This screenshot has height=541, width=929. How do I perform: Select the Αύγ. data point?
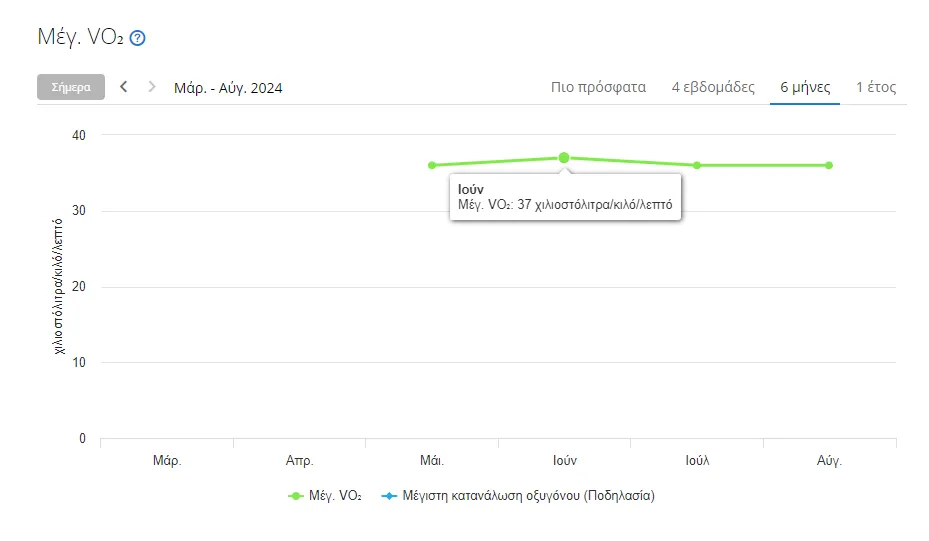pyautogui.click(x=829, y=165)
